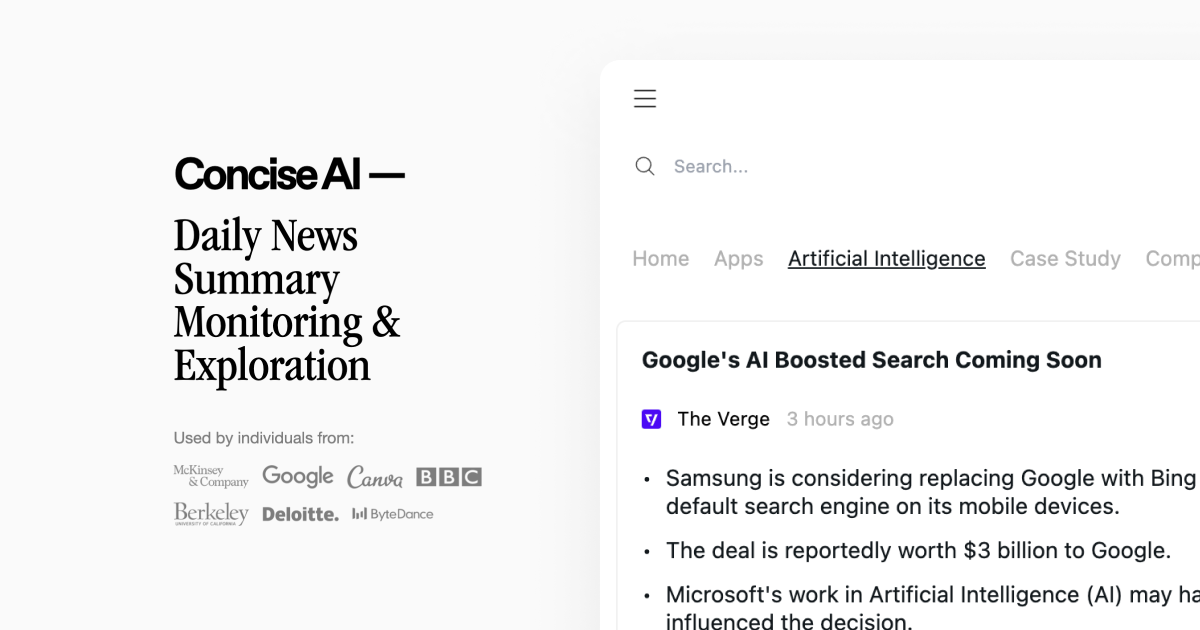Open article Google's AI Boosted Search Coming Soon
This screenshot has width=1200, height=630.
coord(871,360)
